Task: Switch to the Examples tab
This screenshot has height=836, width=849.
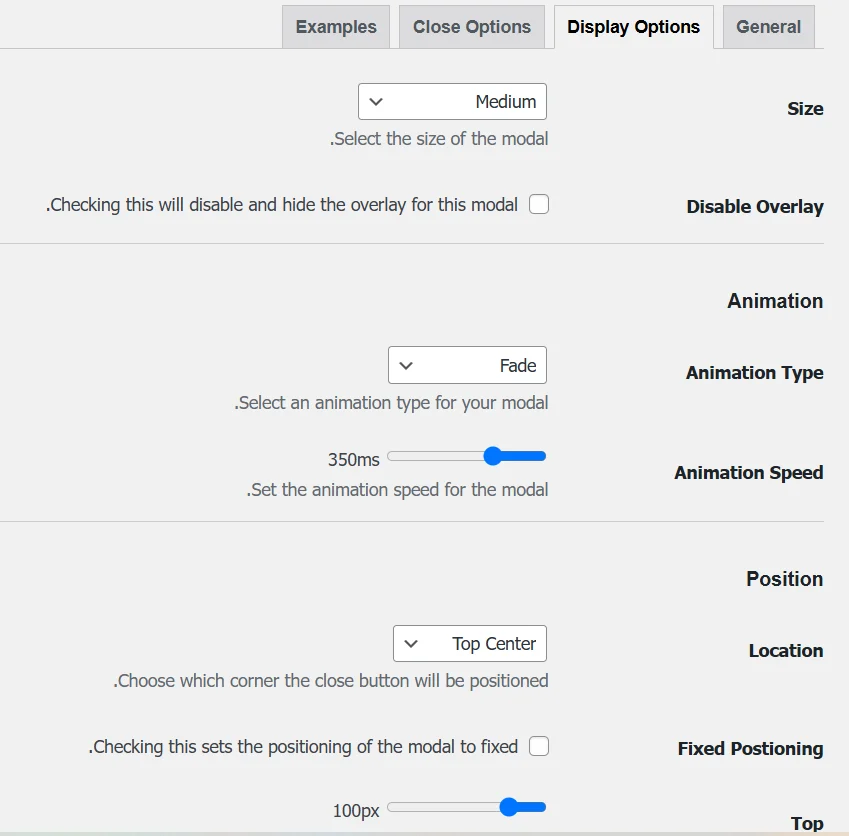Action: tap(335, 27)
